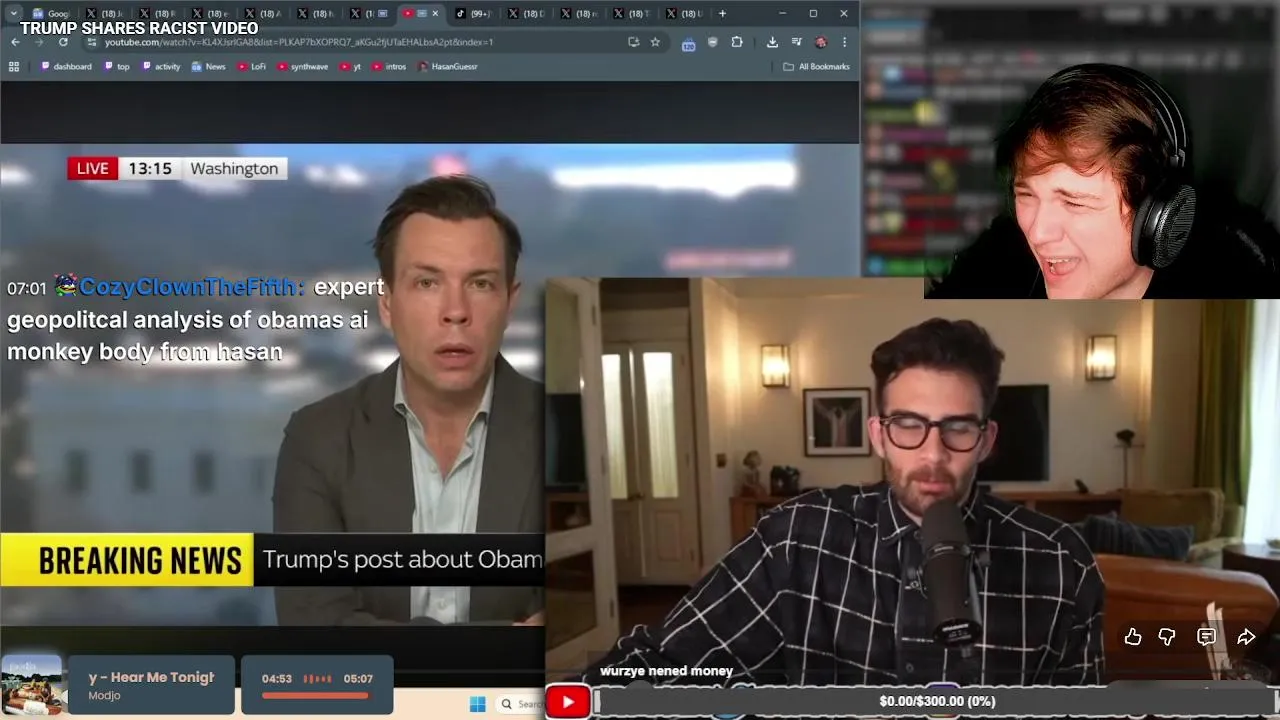Expand the All Bookmarks folder
1280x720 pixels.
816,66
